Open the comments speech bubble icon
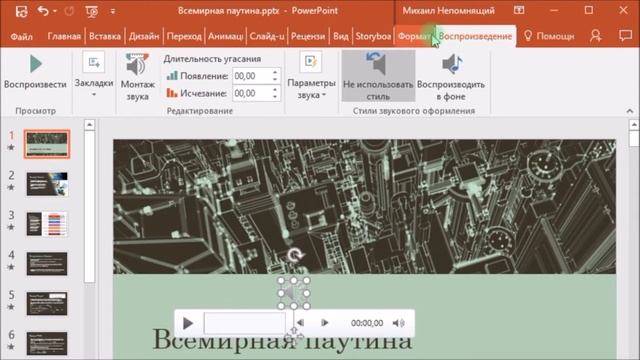 [625, 36]
